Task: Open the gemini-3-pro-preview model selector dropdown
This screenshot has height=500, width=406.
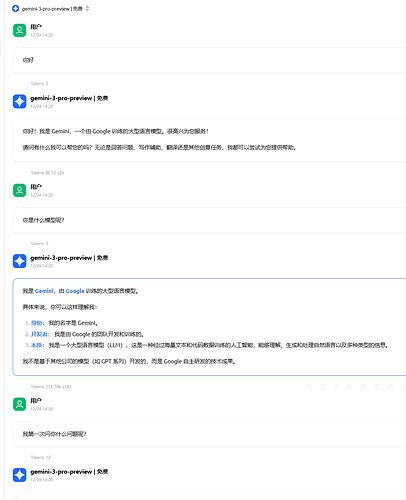Action: pyautogui.click(x=51, y=9)
